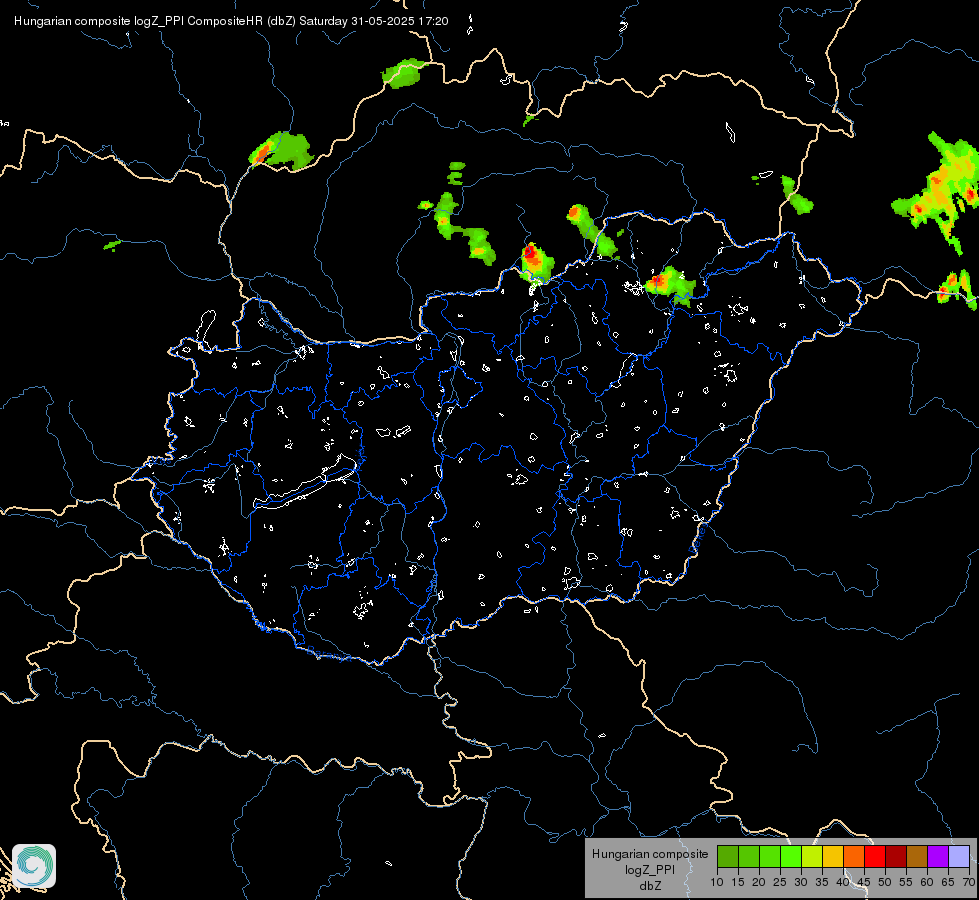979x900 pixels.
Task: Click "CompositeHR (dbZ)" in the top title line
Action: click(241, 21)
